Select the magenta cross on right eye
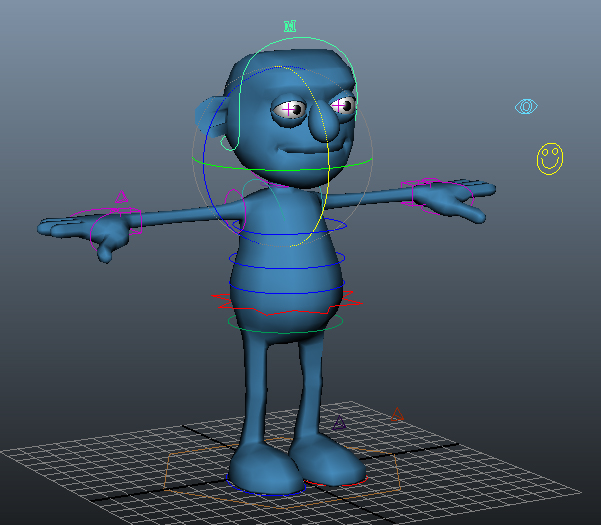601x525 pixels. pos(339,105)
